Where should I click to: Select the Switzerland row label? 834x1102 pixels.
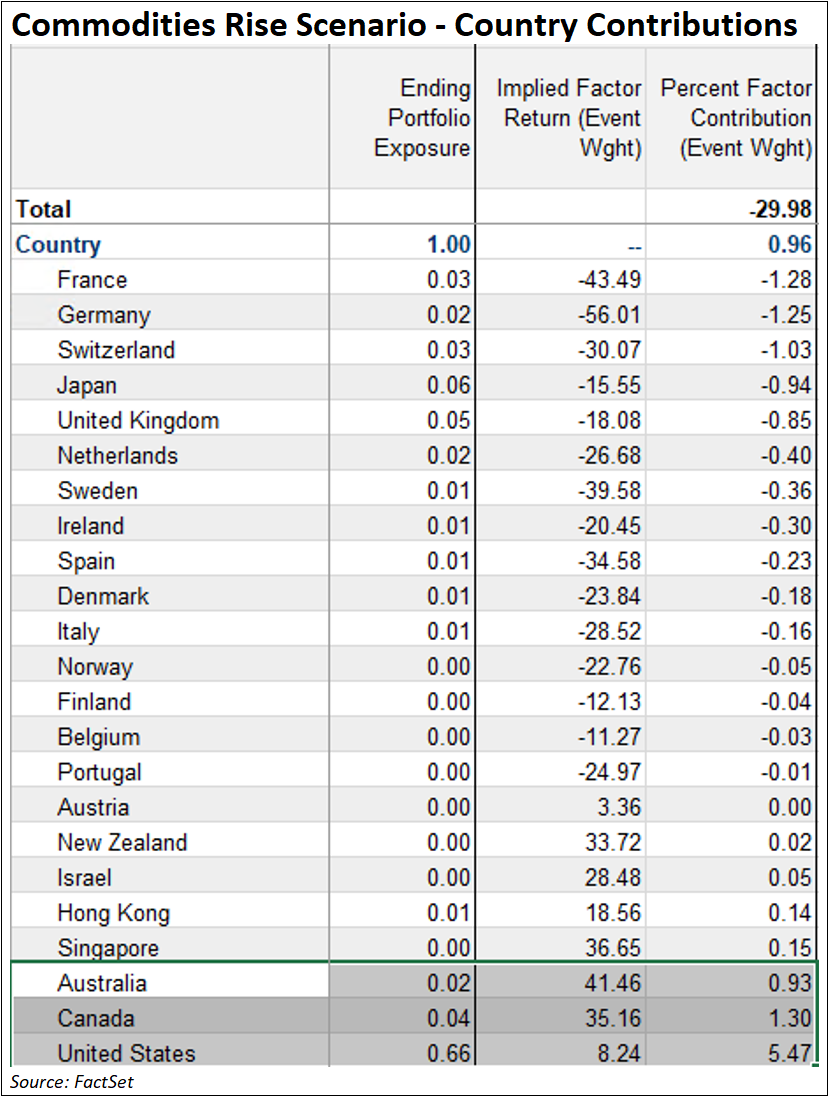point(116,350)
